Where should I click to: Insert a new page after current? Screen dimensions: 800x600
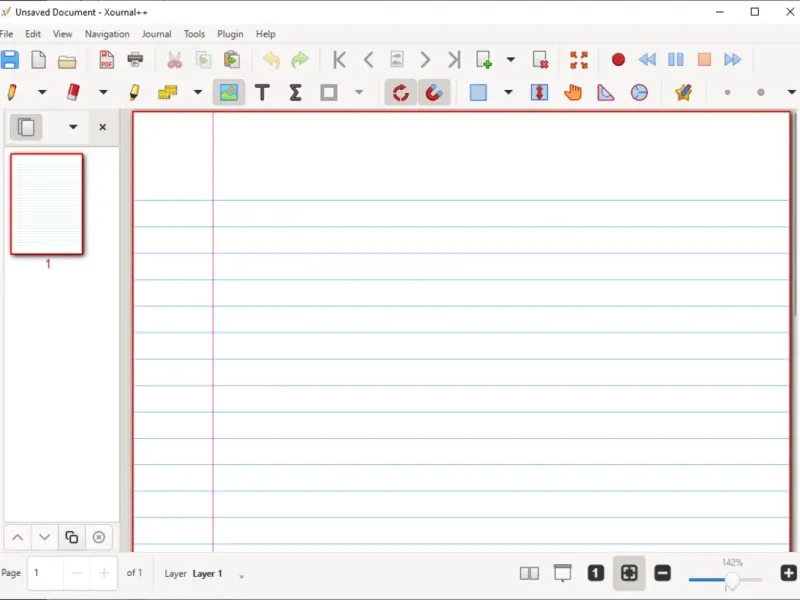coord(484,60)
